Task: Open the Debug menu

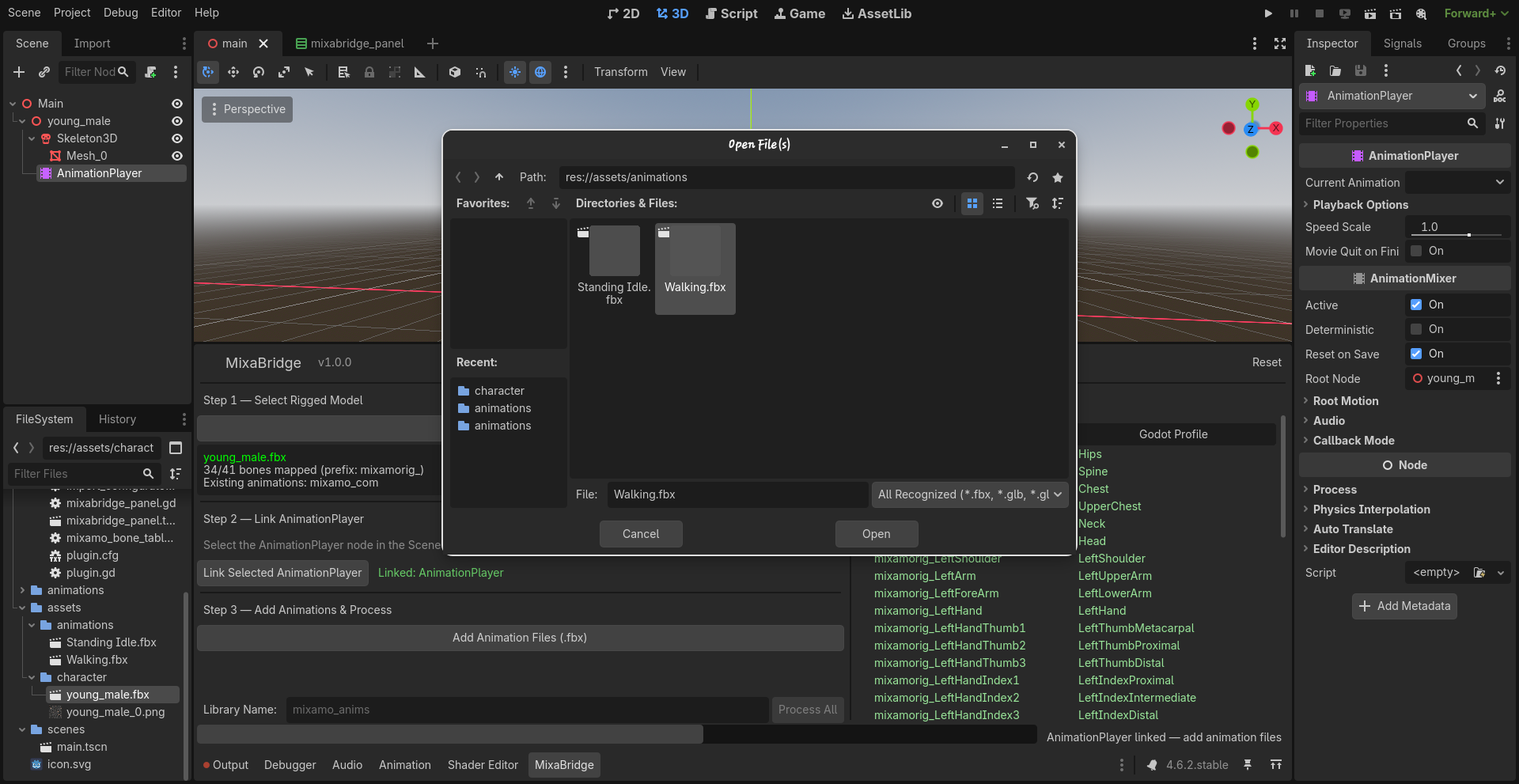Action: click(x=120, y=13)
